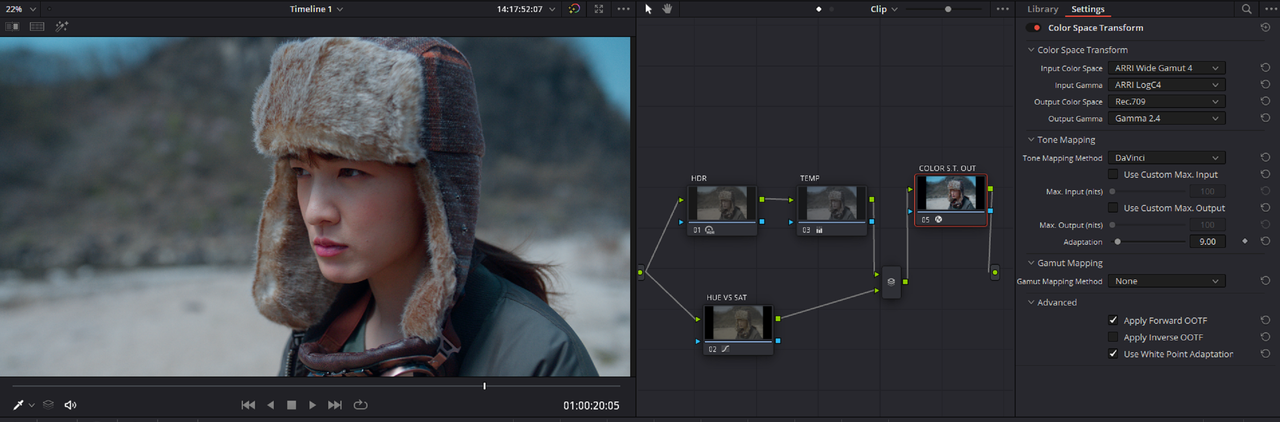This screenshot has height=422, width=1280.
Task: Jump to the last frame
Action: pyautogui.click(x=335, y=405)
